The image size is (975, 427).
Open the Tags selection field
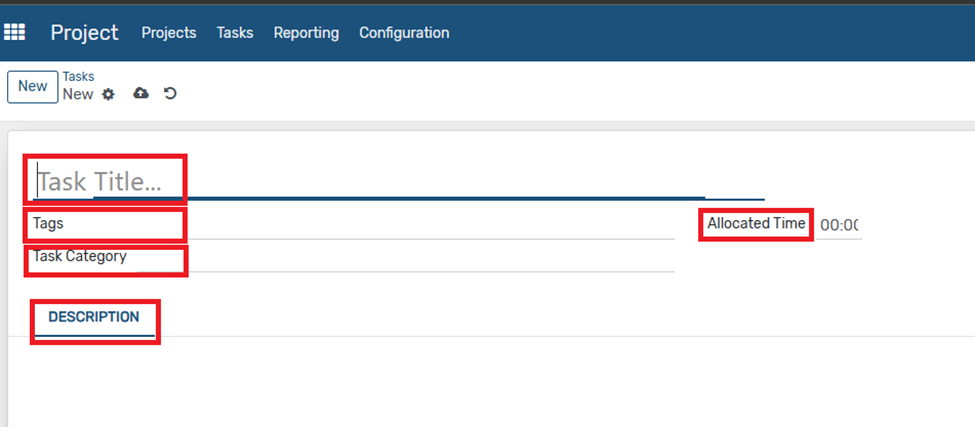[429, 224]
